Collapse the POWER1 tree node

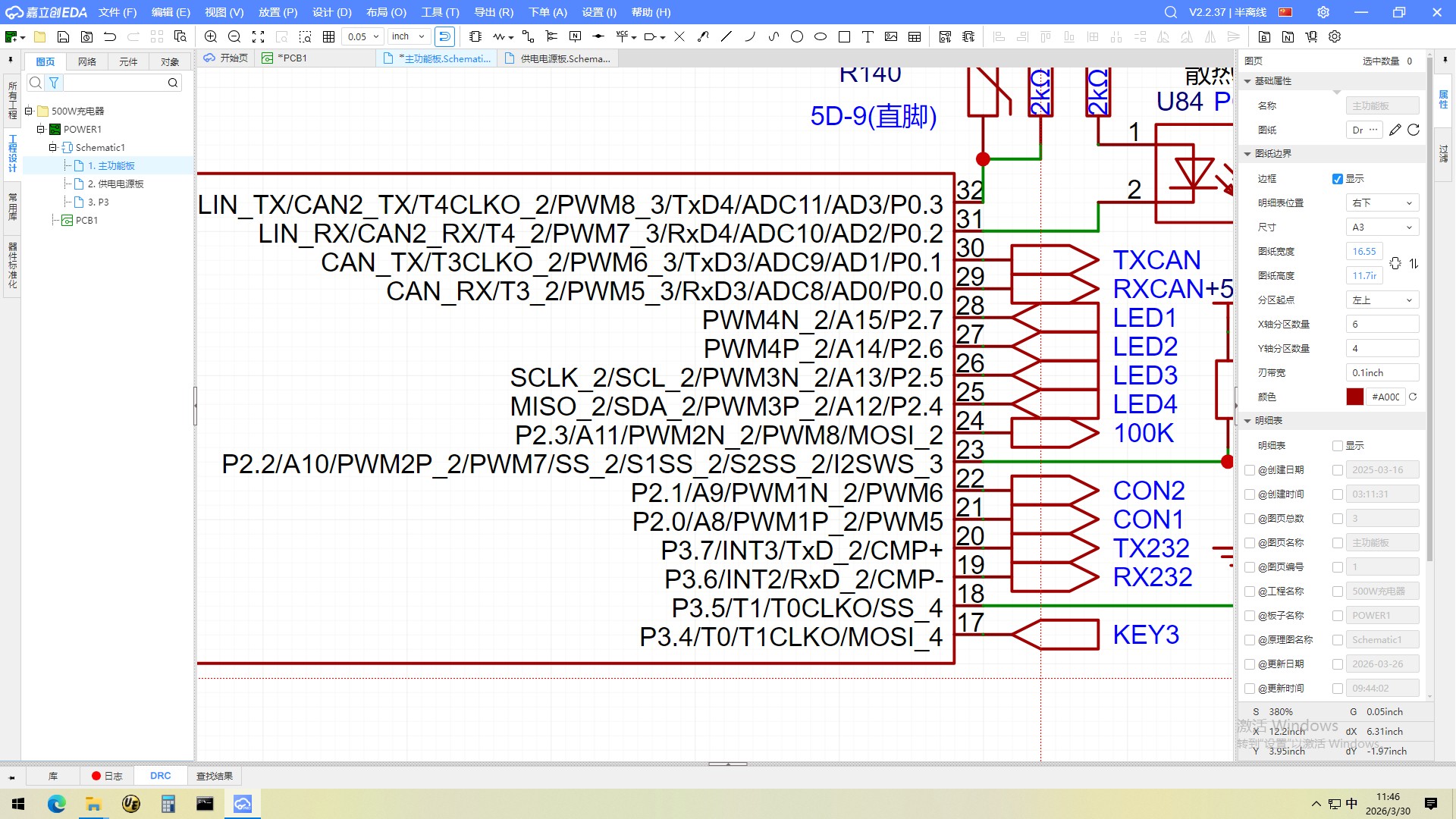(41, 129)
